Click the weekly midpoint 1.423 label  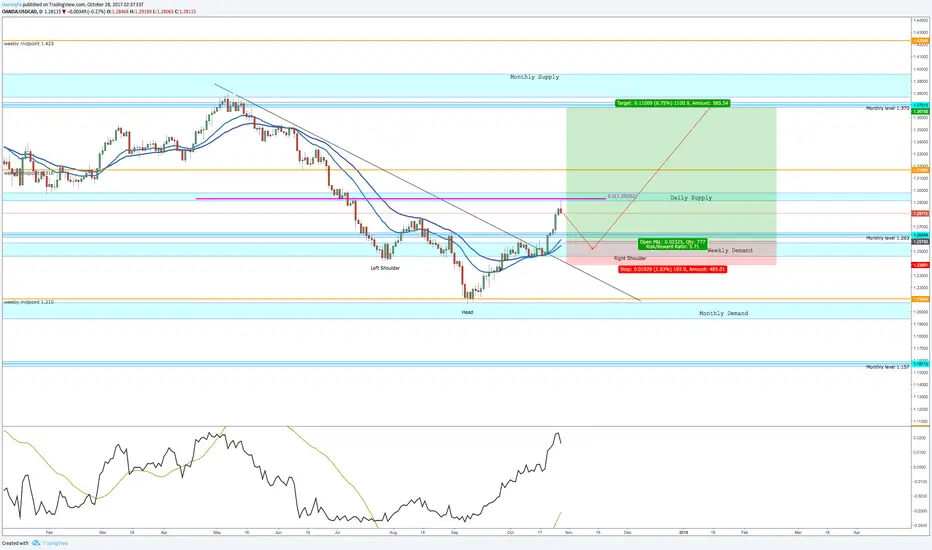[x=29, y=43]
